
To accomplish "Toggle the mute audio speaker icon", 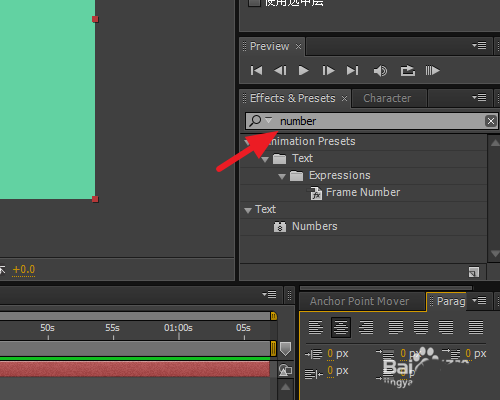I will tap(380, 71).
